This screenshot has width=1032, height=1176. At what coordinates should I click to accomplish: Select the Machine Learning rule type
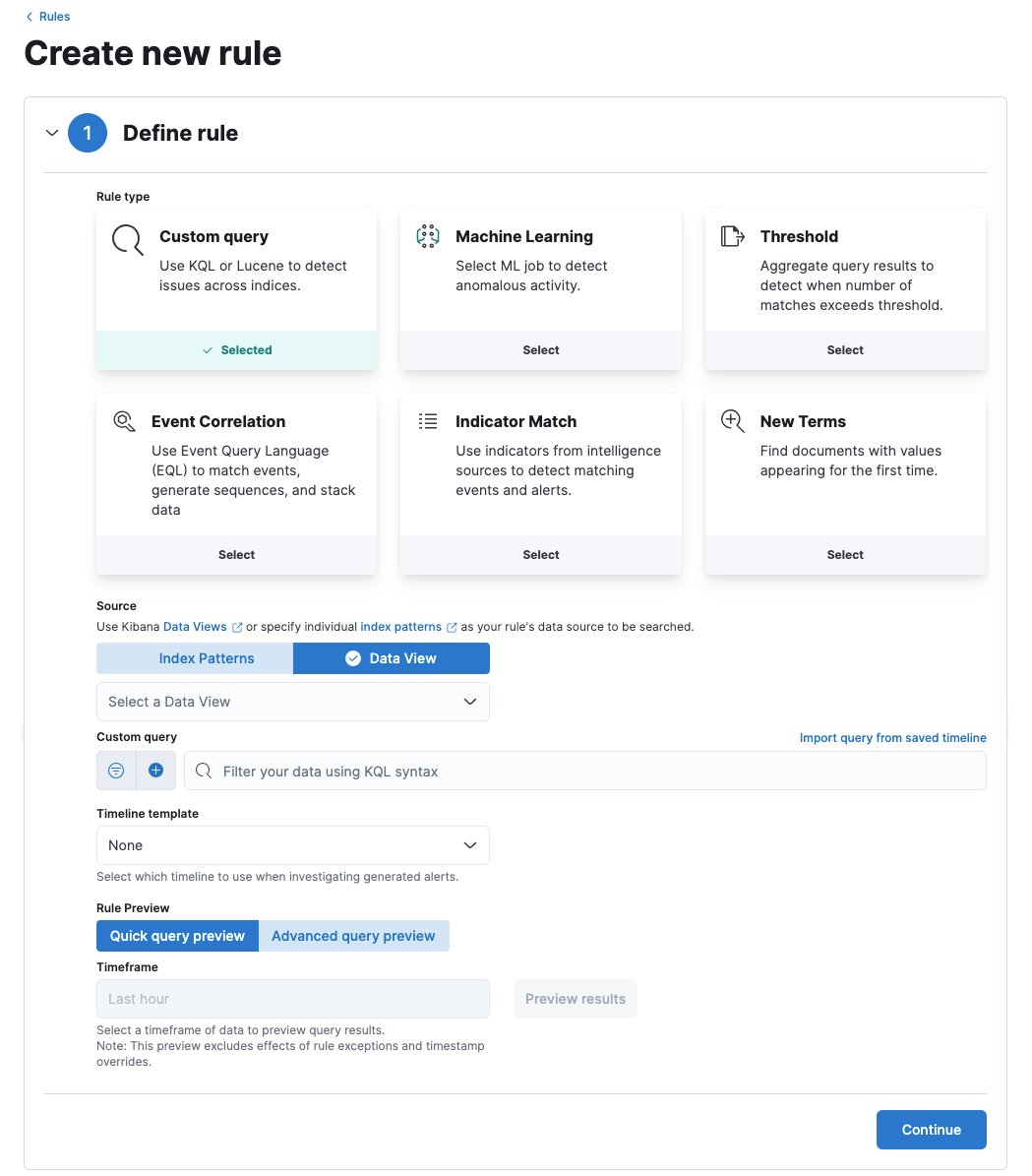[x=540, y=350]
